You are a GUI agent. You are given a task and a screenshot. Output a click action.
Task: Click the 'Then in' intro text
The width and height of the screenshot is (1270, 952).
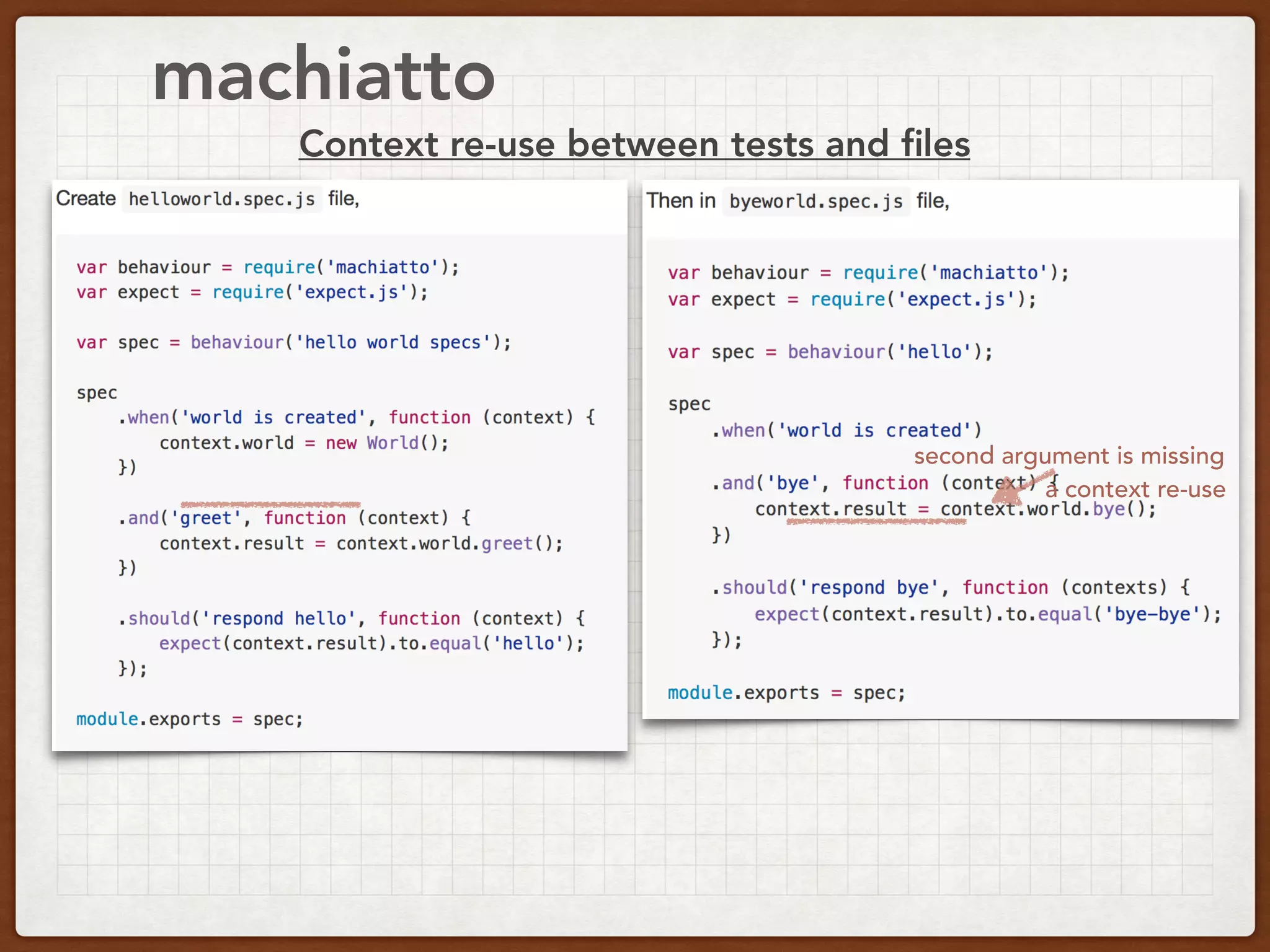pyautogui.click(x=681, y=201)
